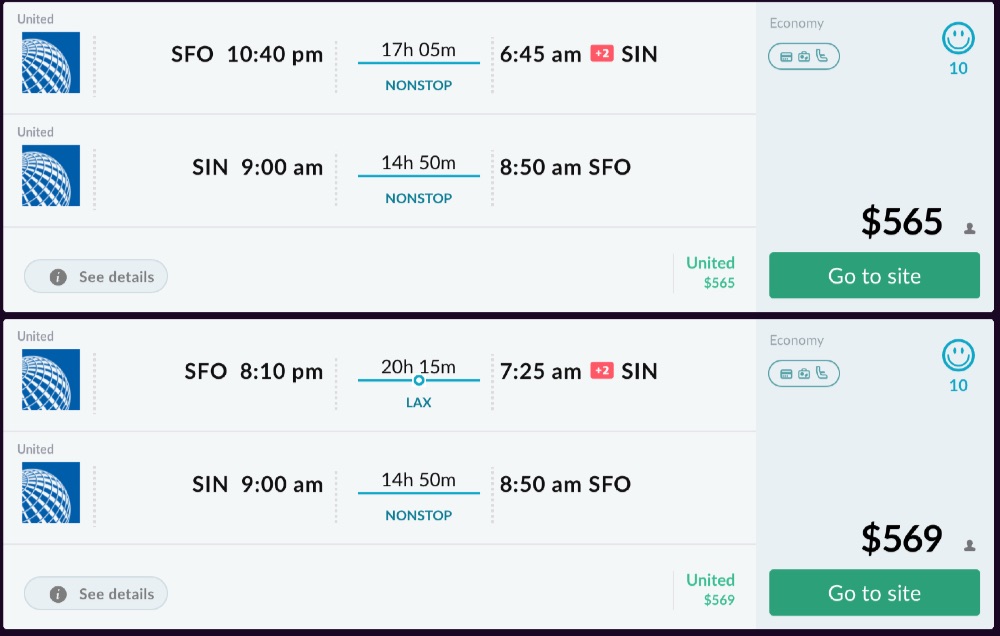Viewport: 1000px width, 636px height.
Task: Click the payment card icon on $565 fare
Action: [x=786, y=57]
